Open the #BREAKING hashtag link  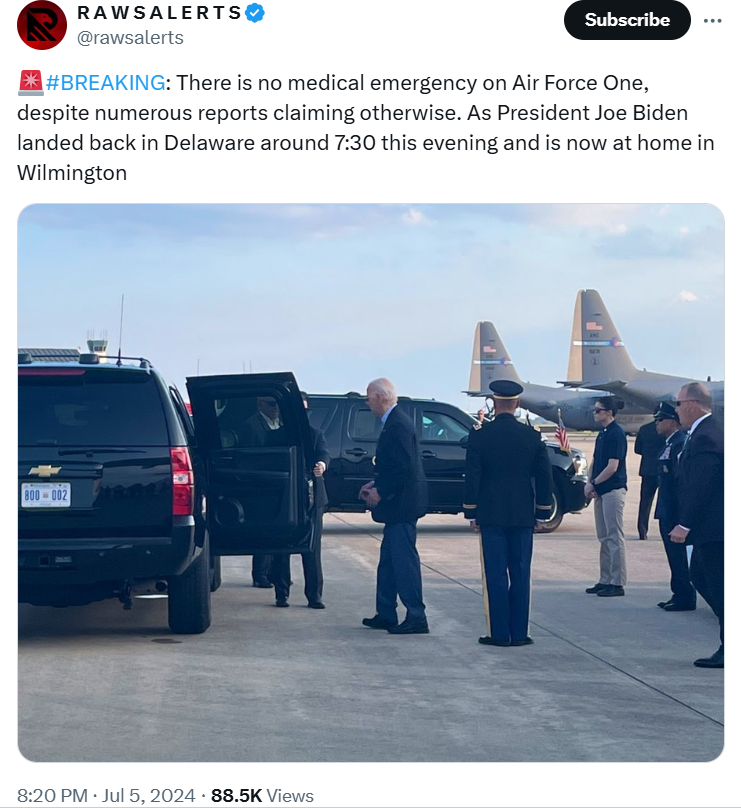106,83
